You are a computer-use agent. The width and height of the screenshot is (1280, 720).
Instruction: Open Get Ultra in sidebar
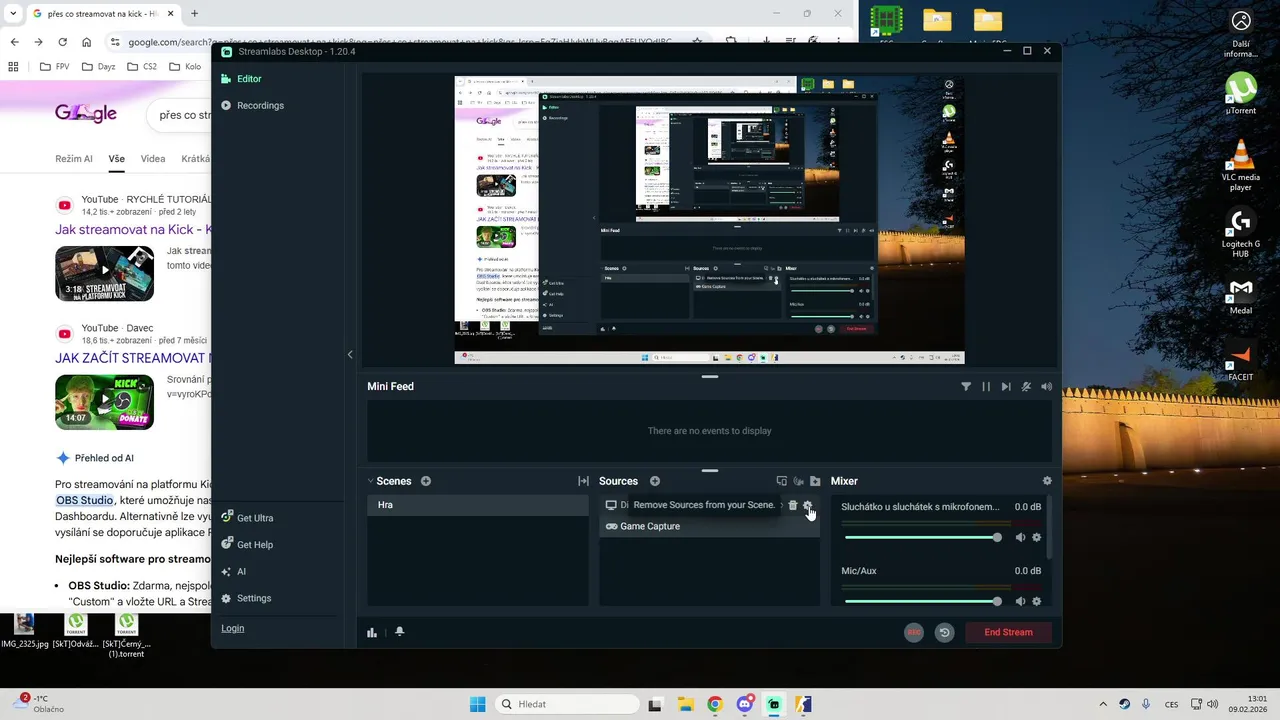pos(247,518)
